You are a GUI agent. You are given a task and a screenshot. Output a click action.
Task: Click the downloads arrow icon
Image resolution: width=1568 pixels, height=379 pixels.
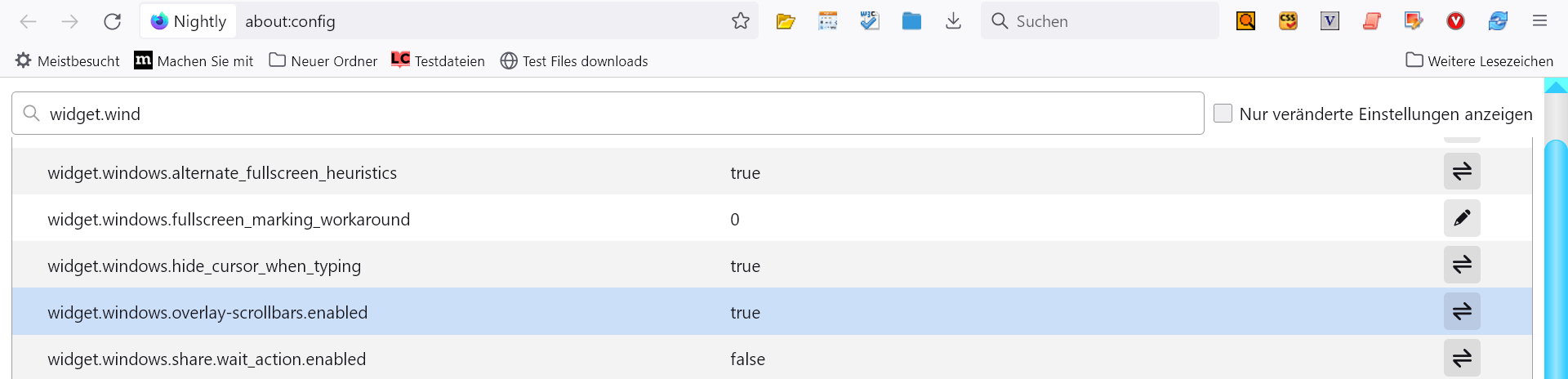coord(953,21)
